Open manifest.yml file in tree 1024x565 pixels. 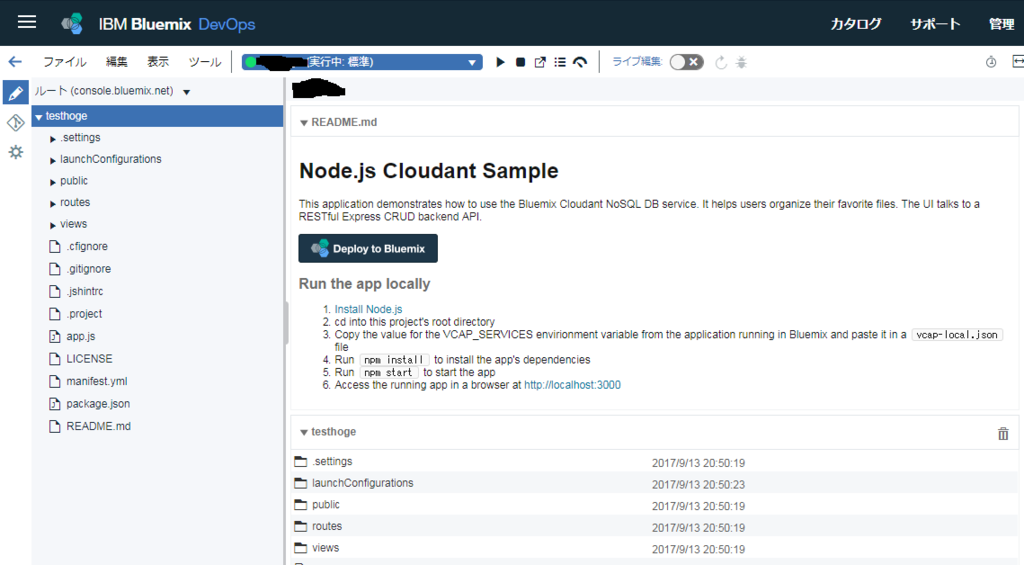(x=97, y=381)
